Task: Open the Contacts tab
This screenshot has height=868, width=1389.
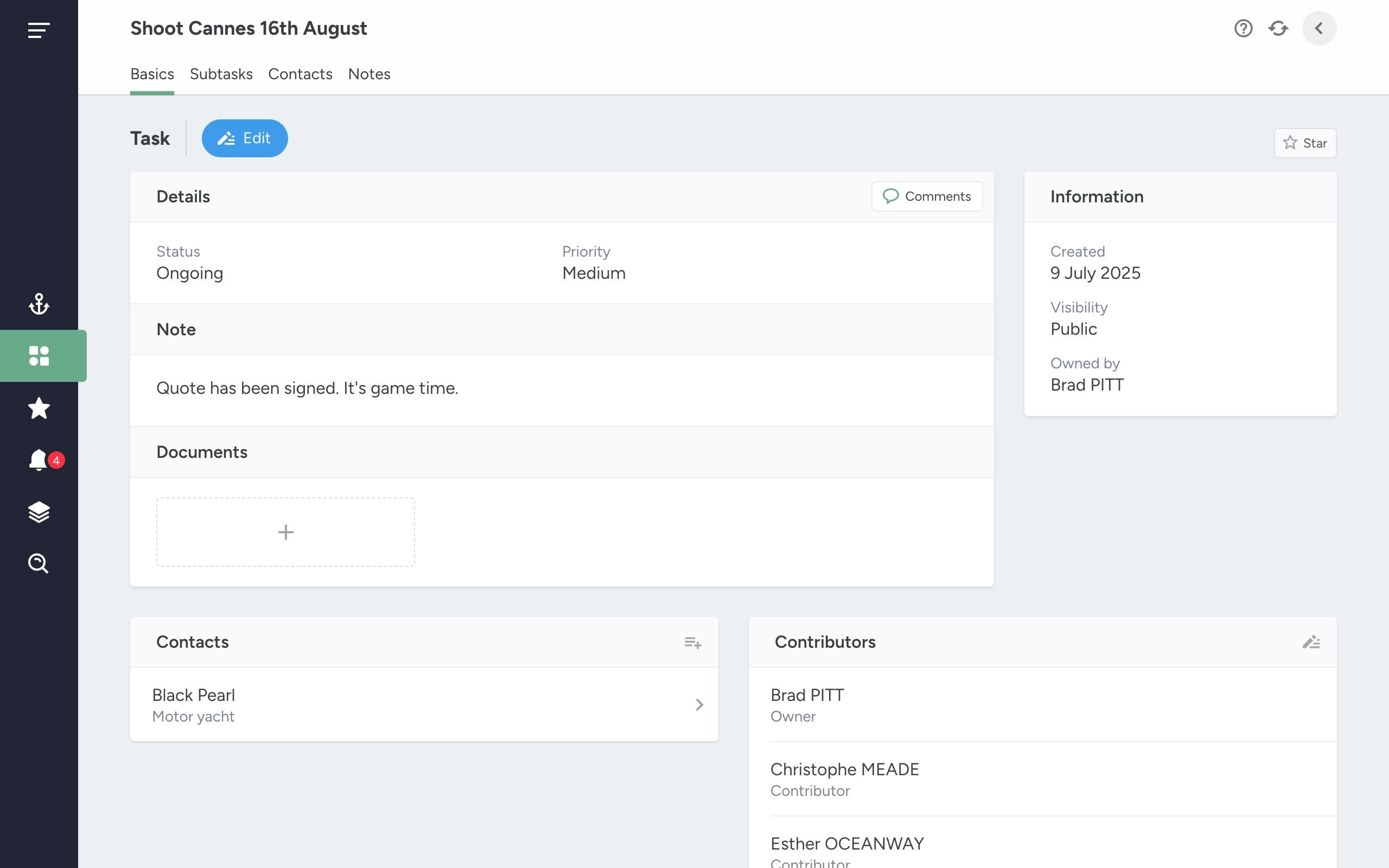Action: pyautogui.click(x=300, y=74)
